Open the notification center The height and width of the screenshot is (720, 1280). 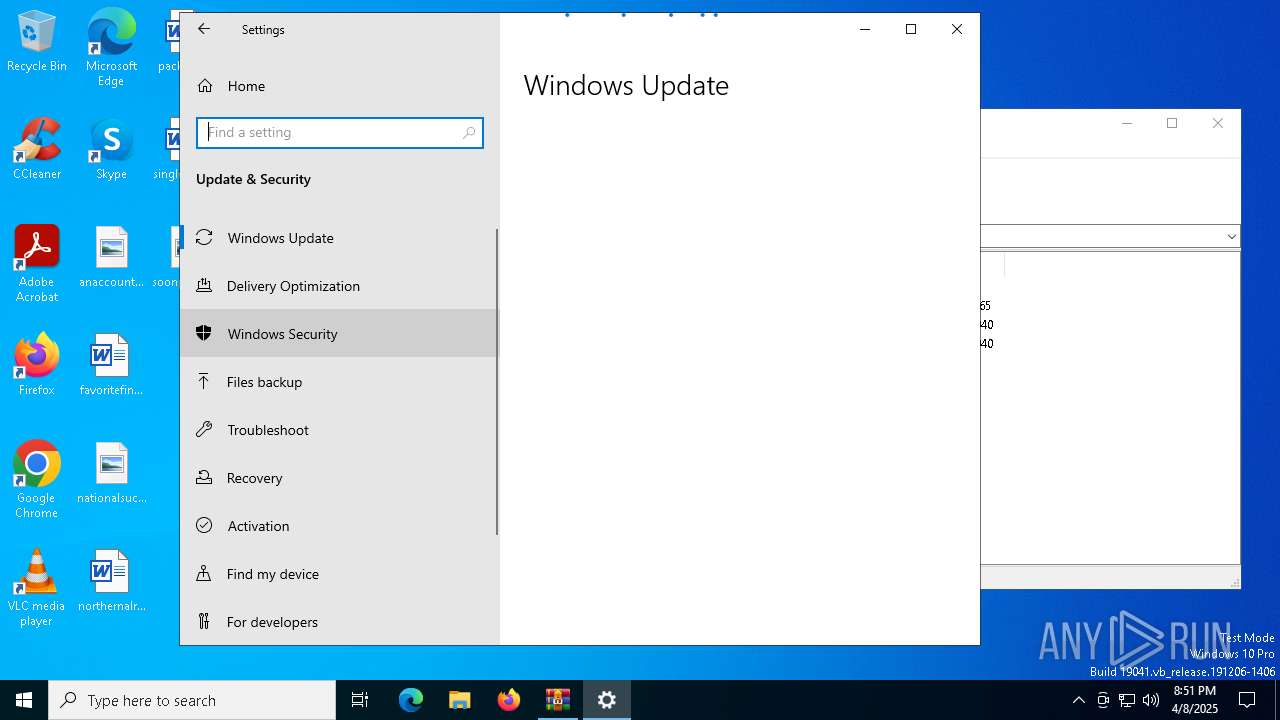tap(1247, 700)
